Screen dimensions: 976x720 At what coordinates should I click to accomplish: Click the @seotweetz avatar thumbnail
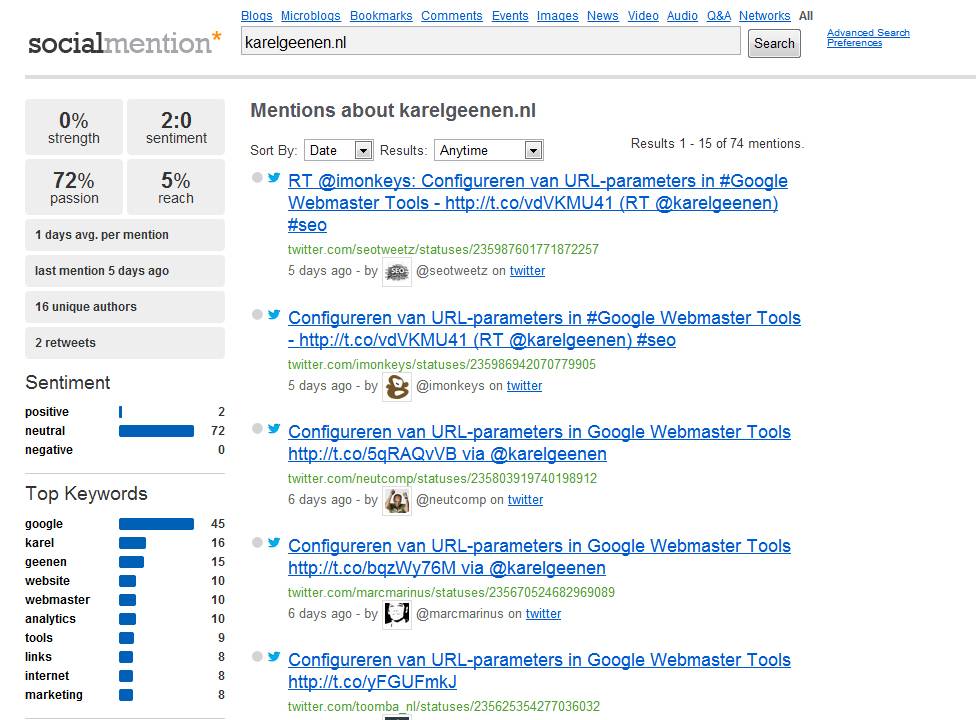(397, 271)
